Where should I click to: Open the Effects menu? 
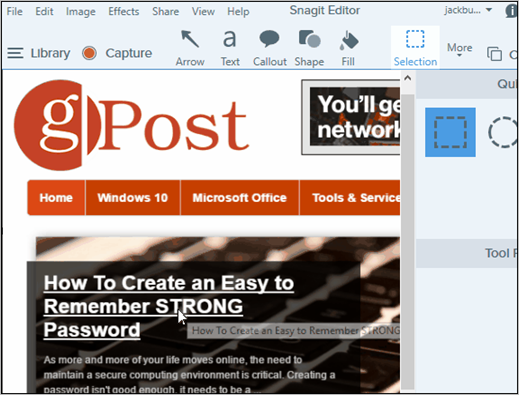pyautogui.click(x=123, y=11)
